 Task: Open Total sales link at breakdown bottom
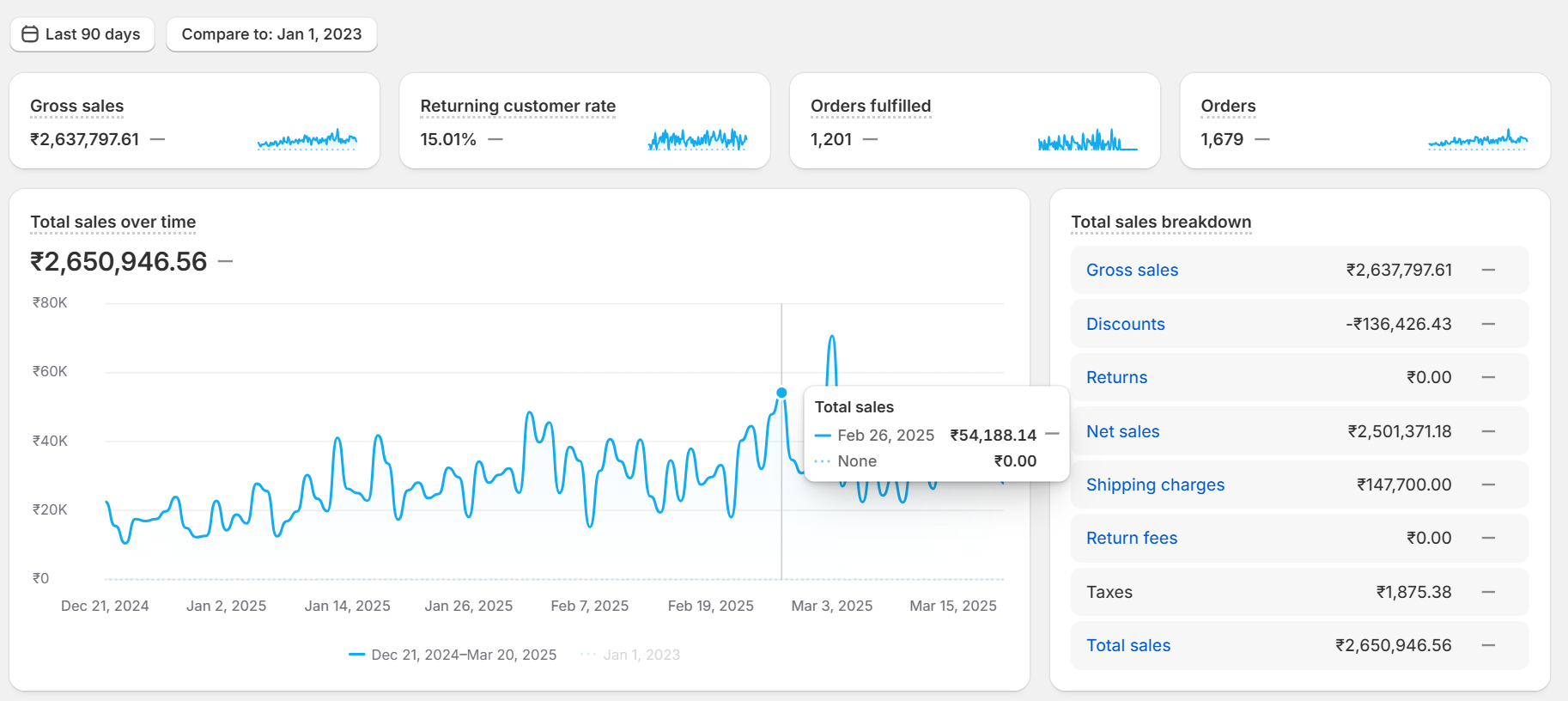tap(1128, 645)
